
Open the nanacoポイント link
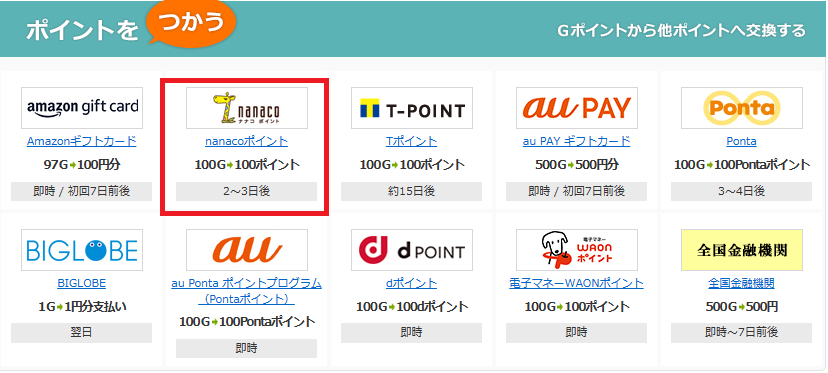click(247, 141)
